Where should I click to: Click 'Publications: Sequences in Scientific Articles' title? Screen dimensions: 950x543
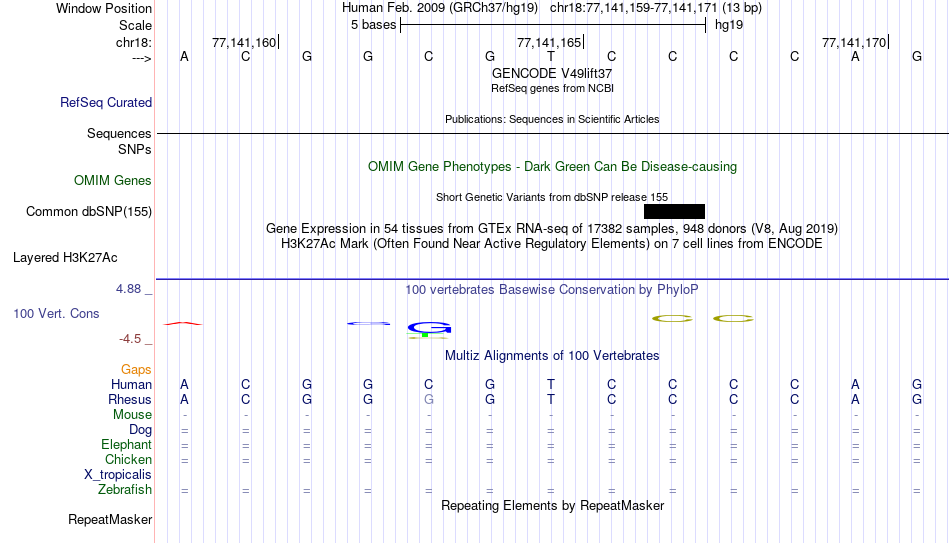click(552, 119)
